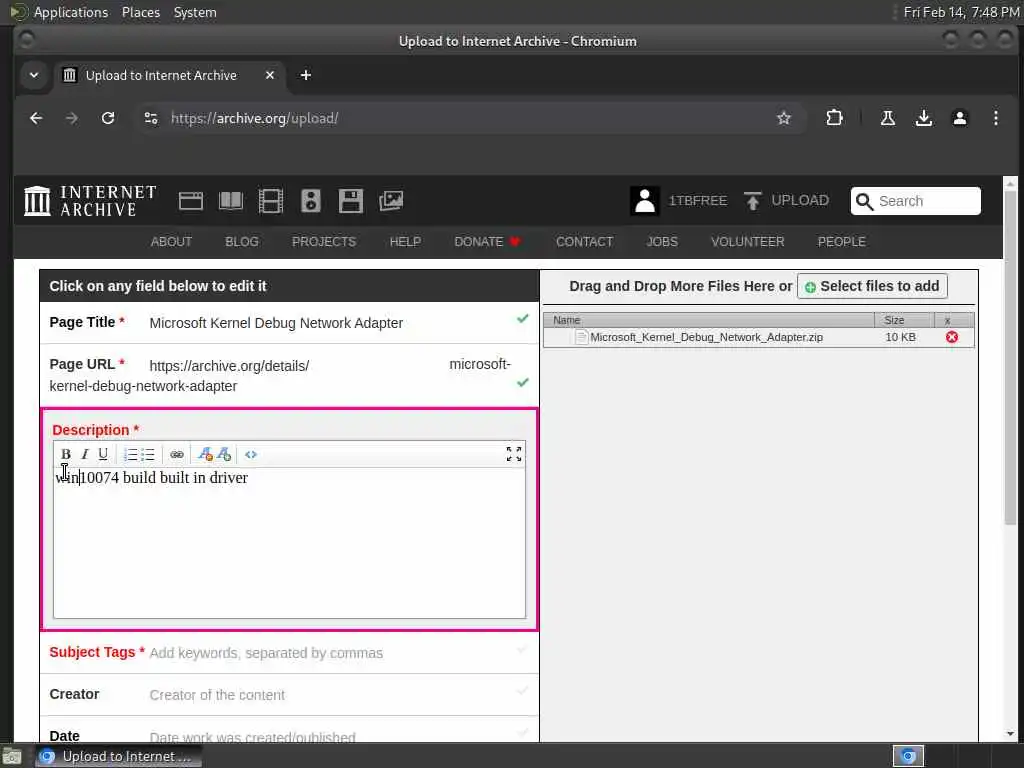1024x768 pixels.
Task: Open the Texts book icon
Action: point(231,200)
